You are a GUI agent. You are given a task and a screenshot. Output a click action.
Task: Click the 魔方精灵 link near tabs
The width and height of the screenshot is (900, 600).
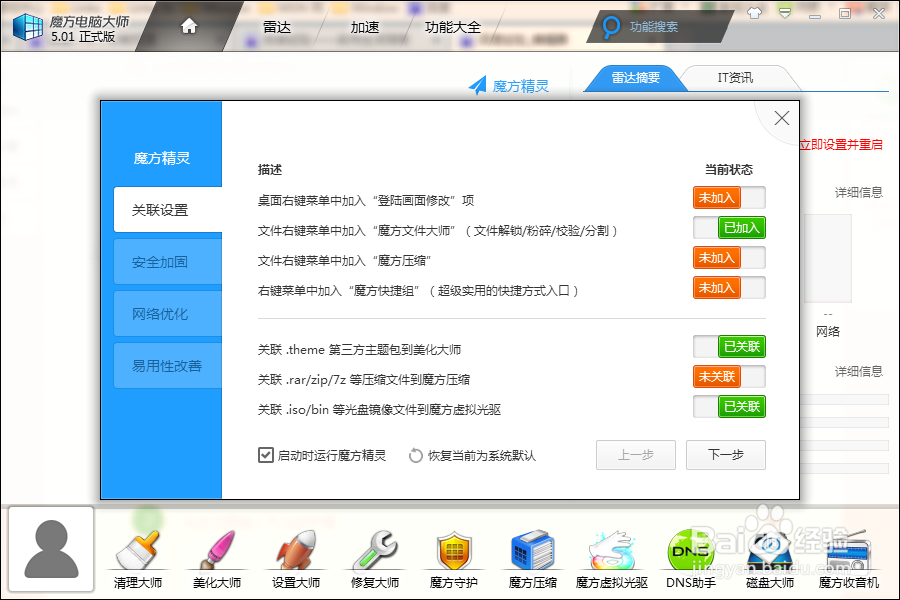coord(521,86)
